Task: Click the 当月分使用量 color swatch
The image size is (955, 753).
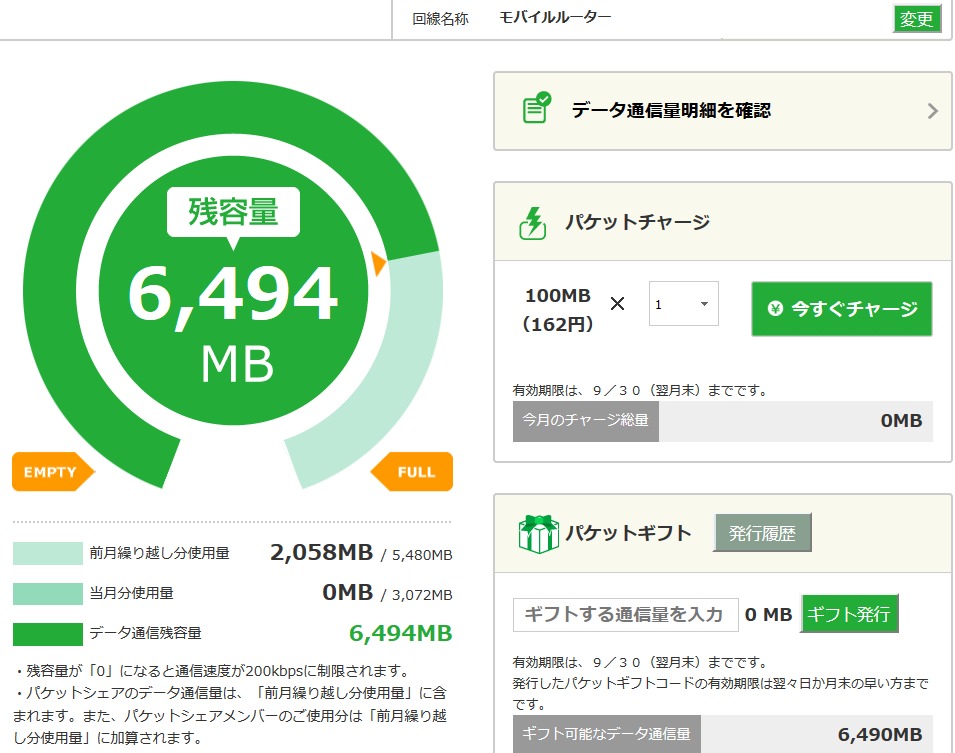Action: (x=47, y=593)
